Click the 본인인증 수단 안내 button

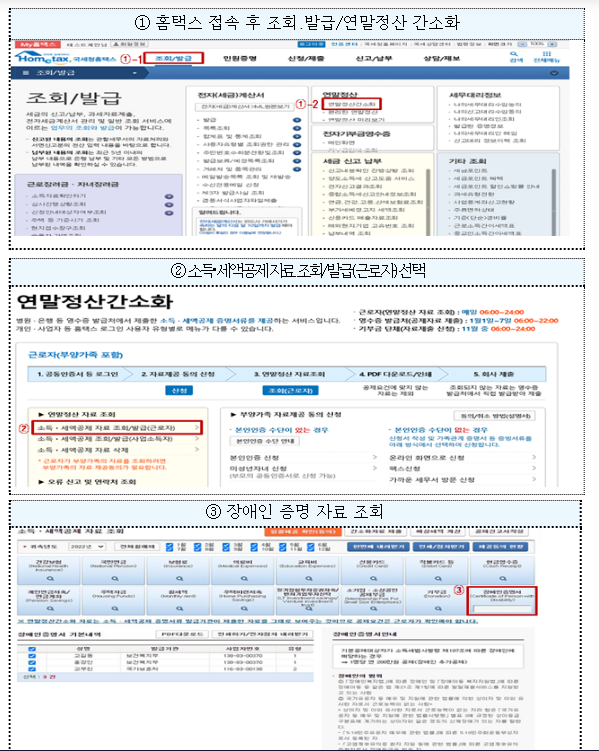(x=265, y=441)
